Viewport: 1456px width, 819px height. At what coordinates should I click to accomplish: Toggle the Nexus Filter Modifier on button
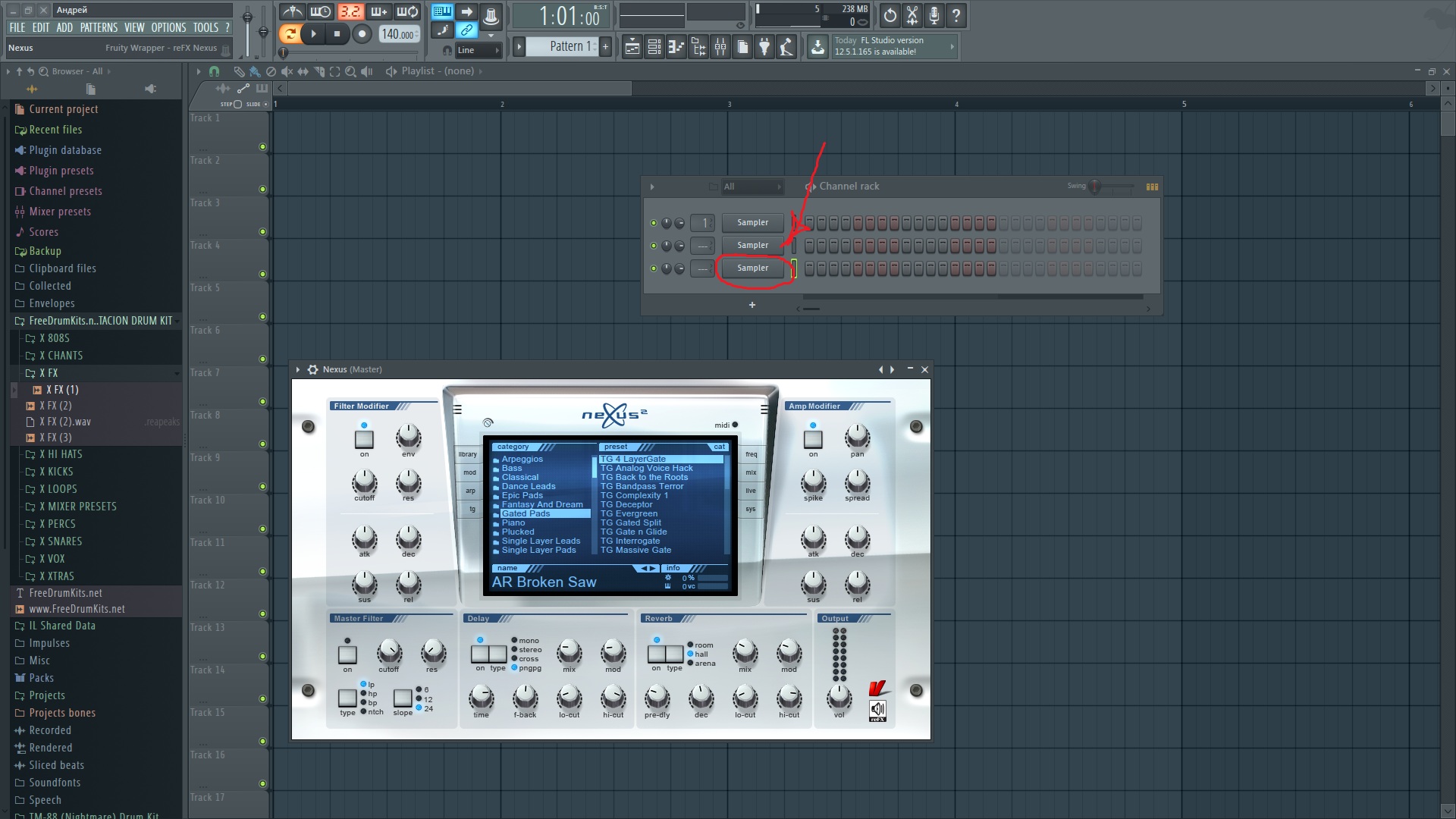(x=364, y=438)
